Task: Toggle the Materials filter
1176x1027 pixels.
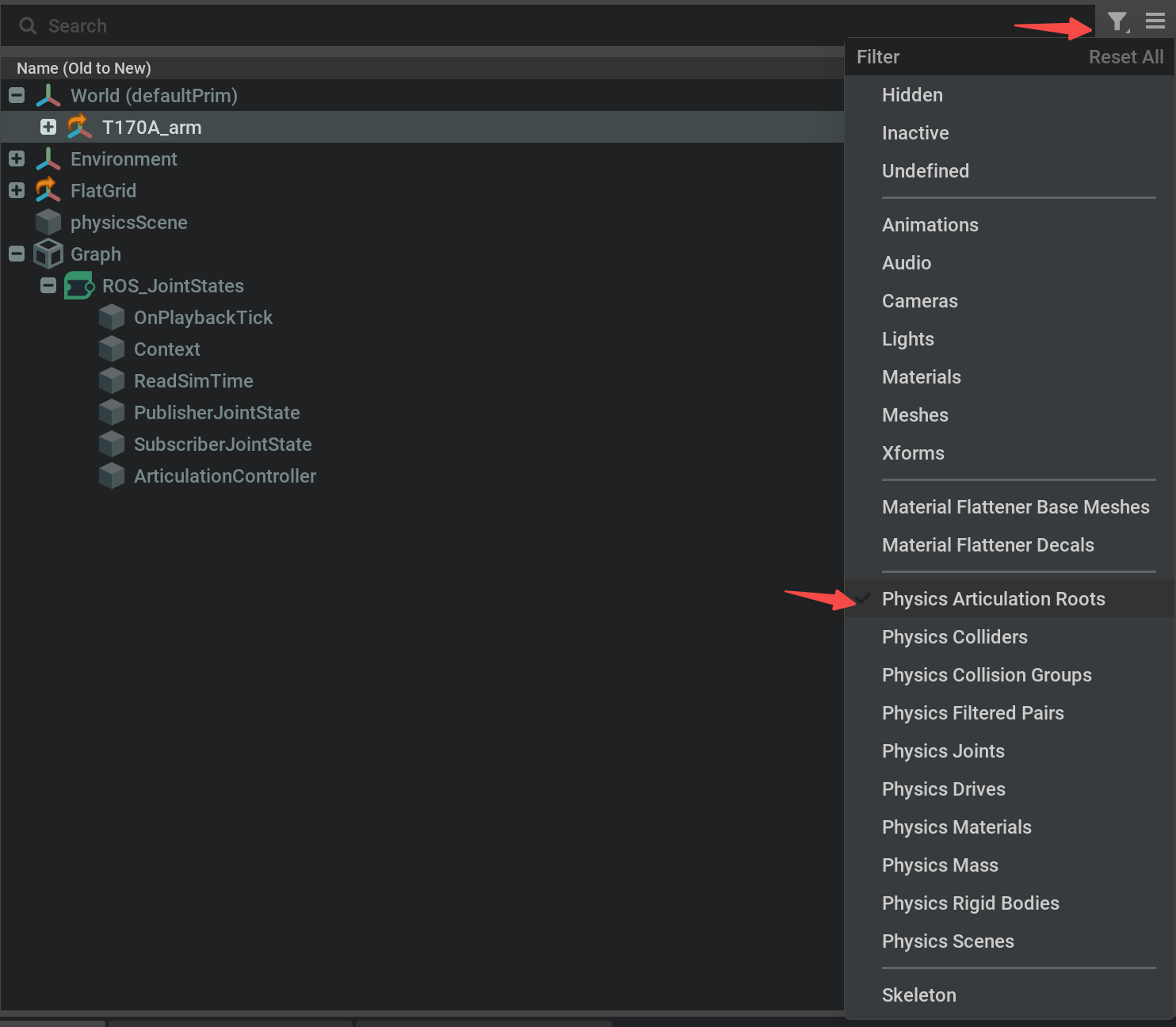Action: [1009, 377]
